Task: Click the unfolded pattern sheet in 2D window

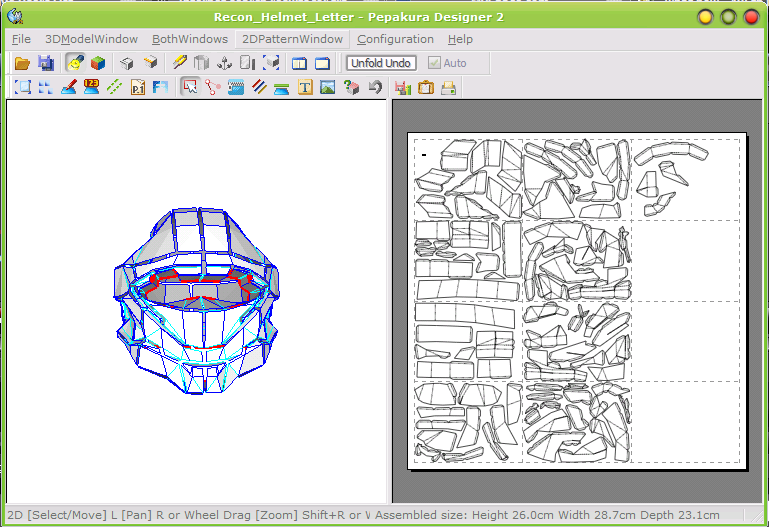Action: click(577, 301)
